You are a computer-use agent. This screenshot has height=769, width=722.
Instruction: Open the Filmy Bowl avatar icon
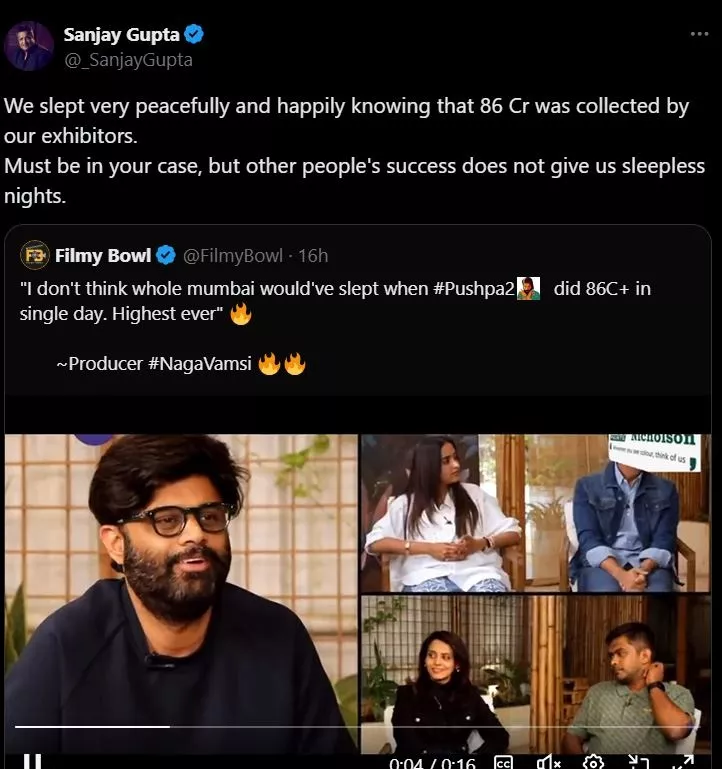tap(35, 256)
